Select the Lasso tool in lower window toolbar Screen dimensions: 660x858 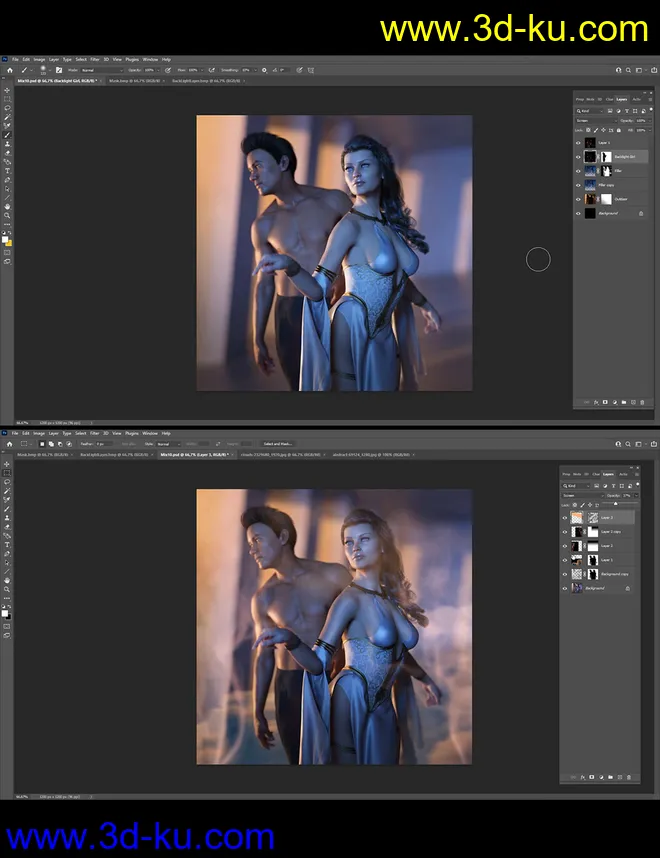[7, 482]
